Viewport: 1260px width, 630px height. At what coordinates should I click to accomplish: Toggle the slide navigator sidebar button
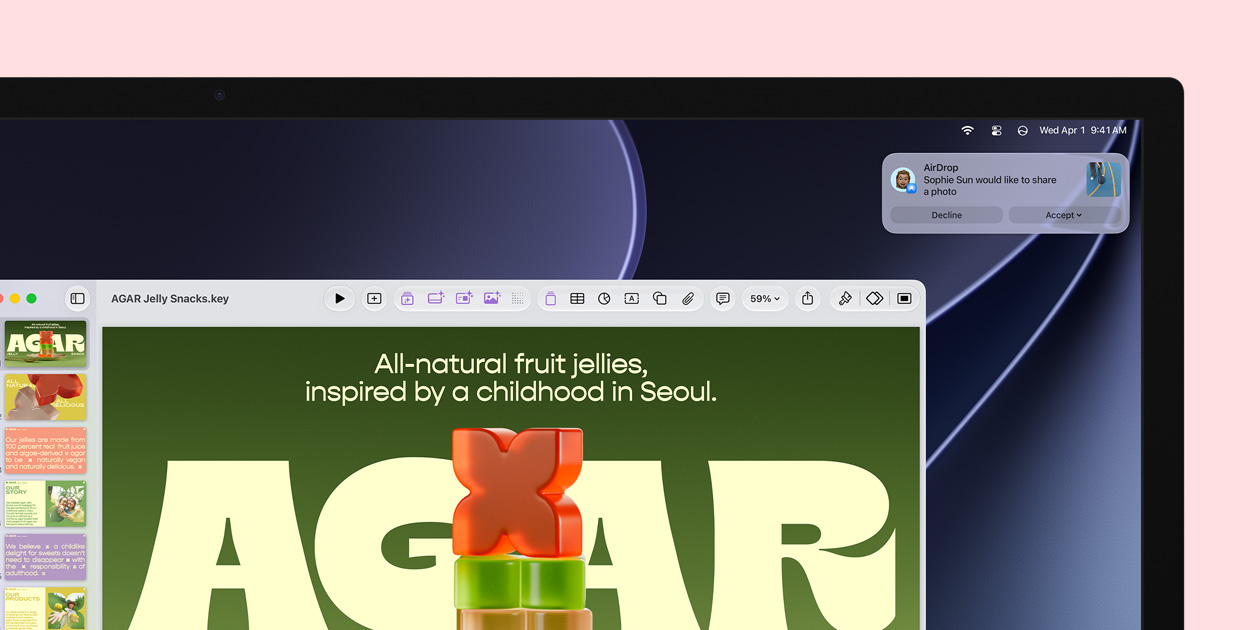coord(77,299)
